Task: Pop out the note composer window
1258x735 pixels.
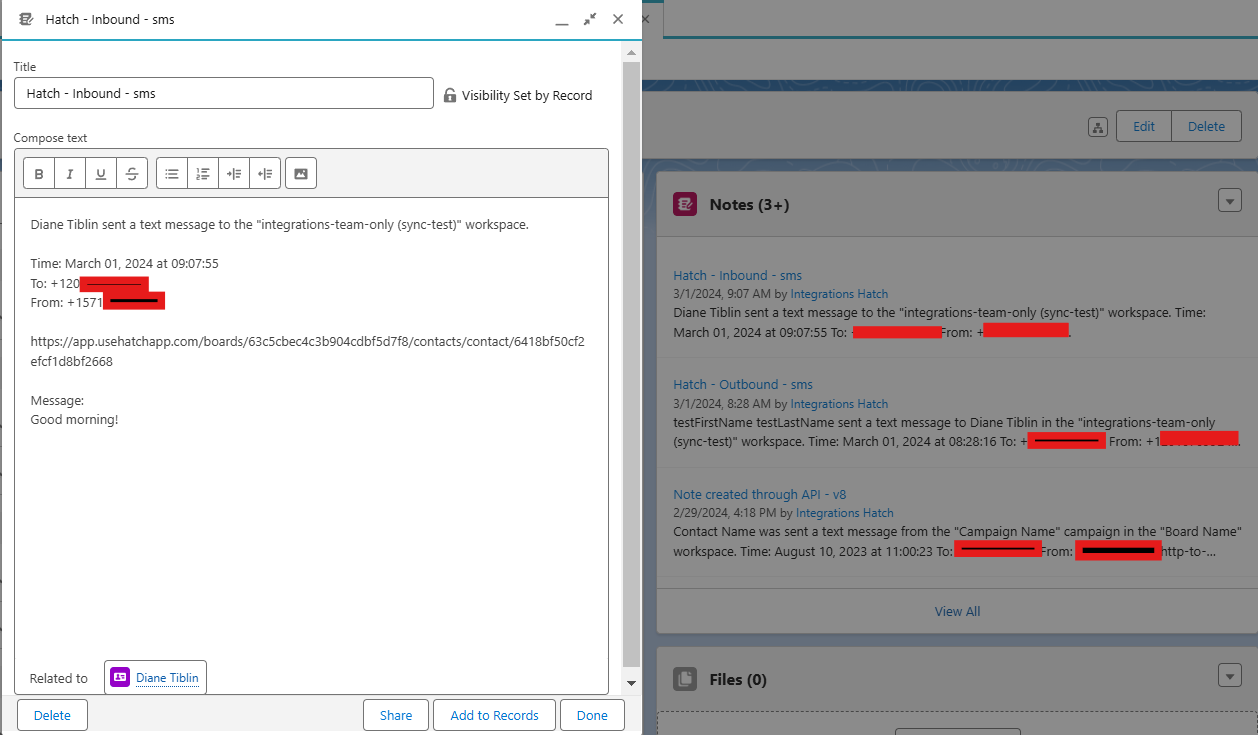Action: (x=590, y=19)
